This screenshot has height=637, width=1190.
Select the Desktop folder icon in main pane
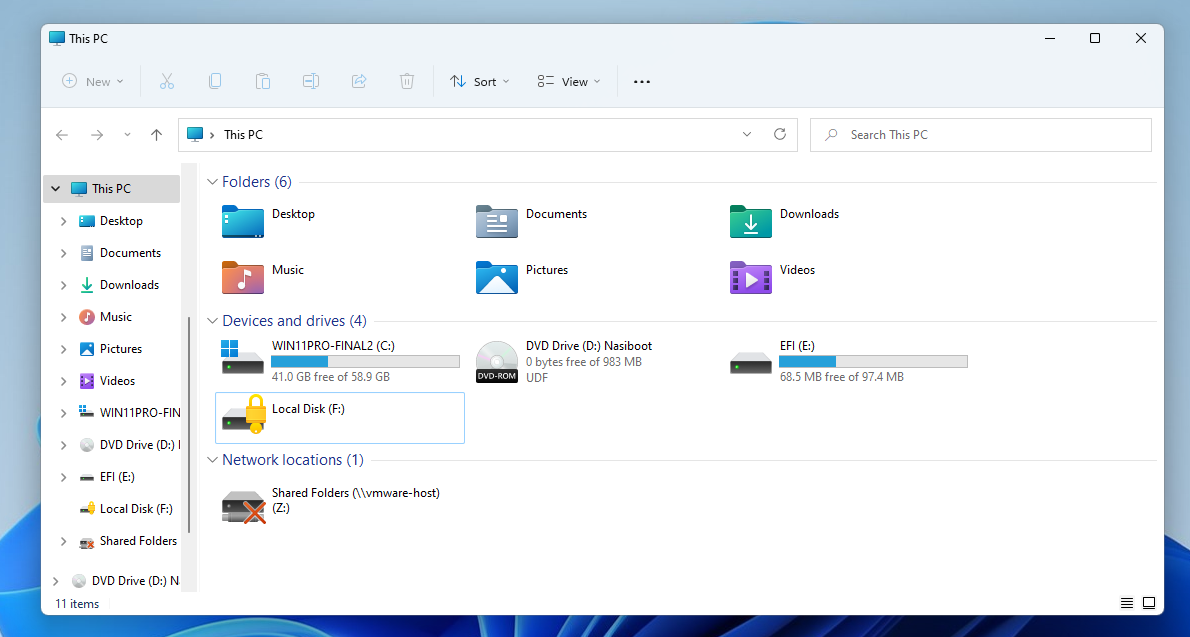pos(243,222)
